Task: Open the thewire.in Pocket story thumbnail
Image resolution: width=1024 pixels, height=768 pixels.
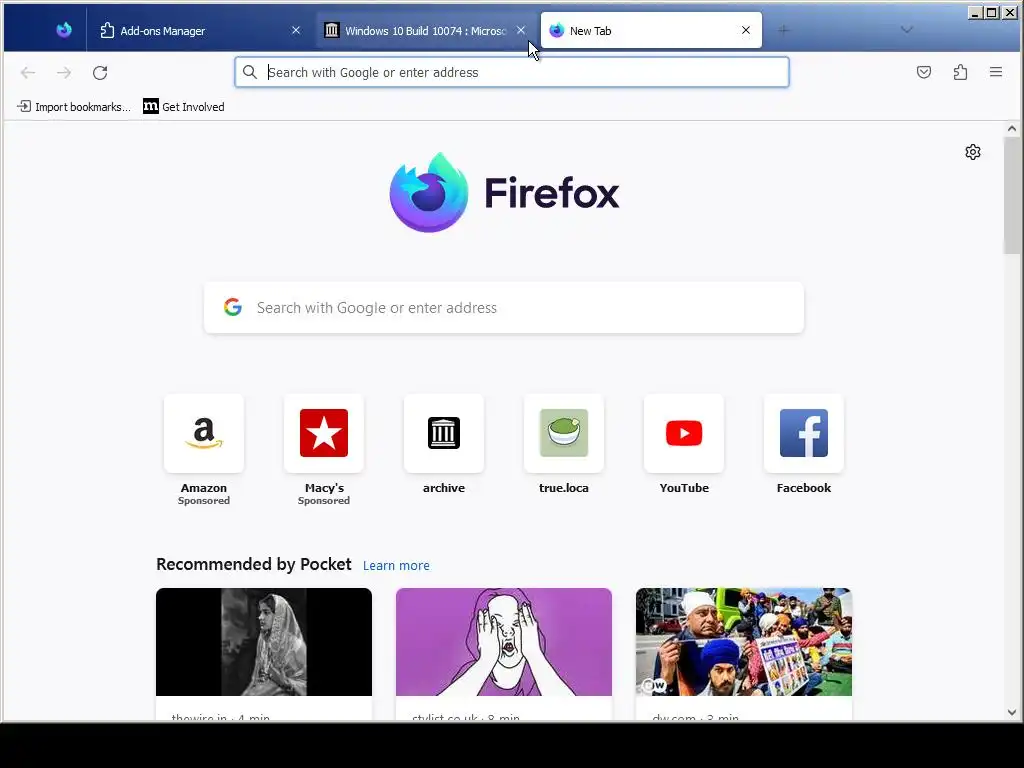Action: (264, 642)
